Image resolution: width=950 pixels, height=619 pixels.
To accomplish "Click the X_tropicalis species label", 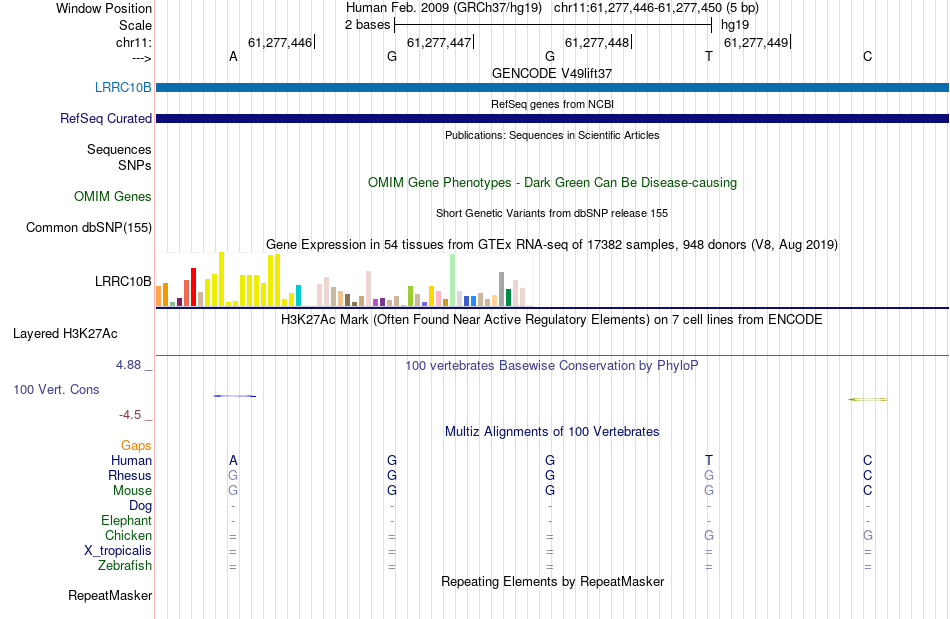I will 118,551.
